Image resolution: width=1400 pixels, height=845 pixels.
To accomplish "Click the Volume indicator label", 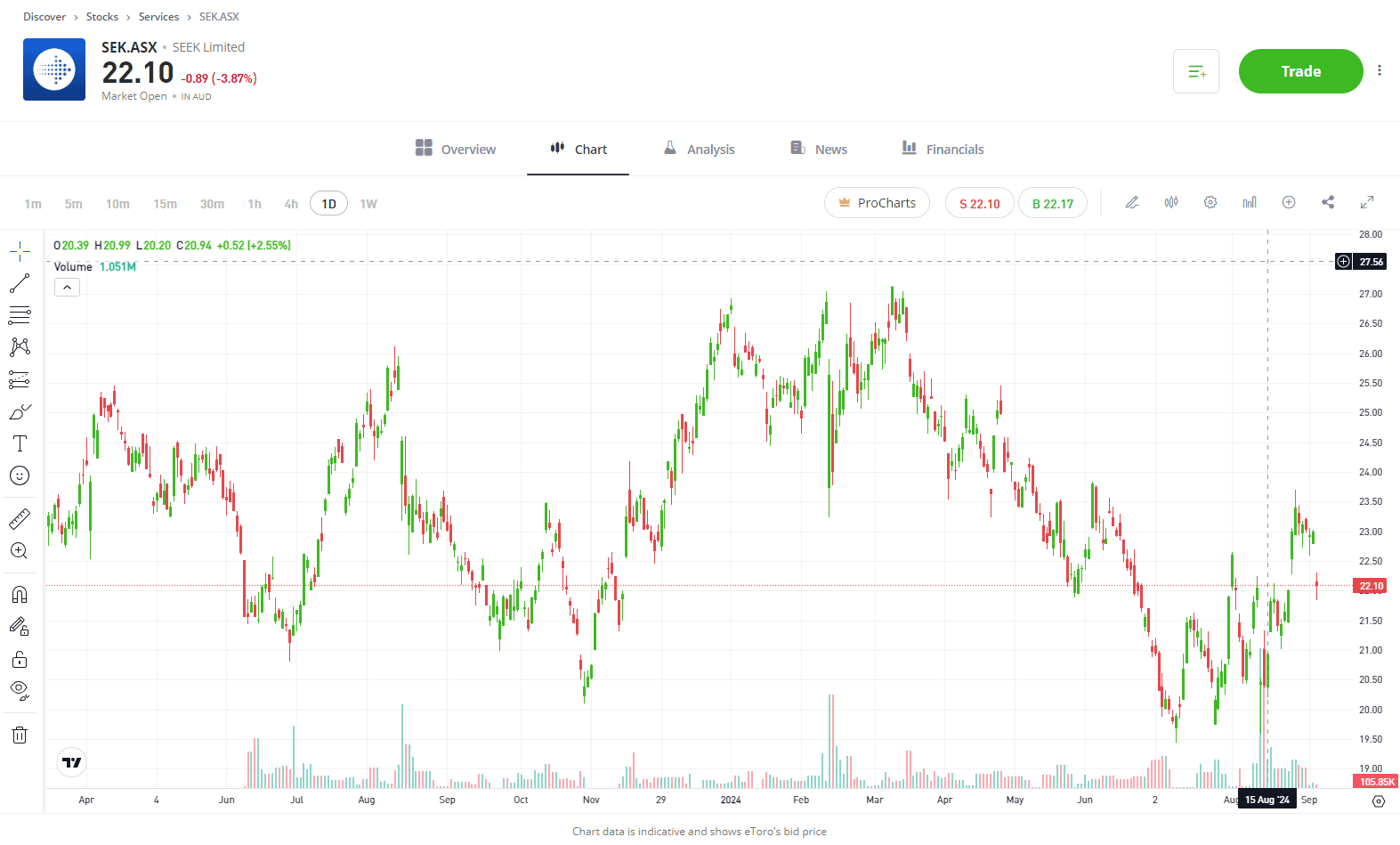I will (x=73, y=267).
